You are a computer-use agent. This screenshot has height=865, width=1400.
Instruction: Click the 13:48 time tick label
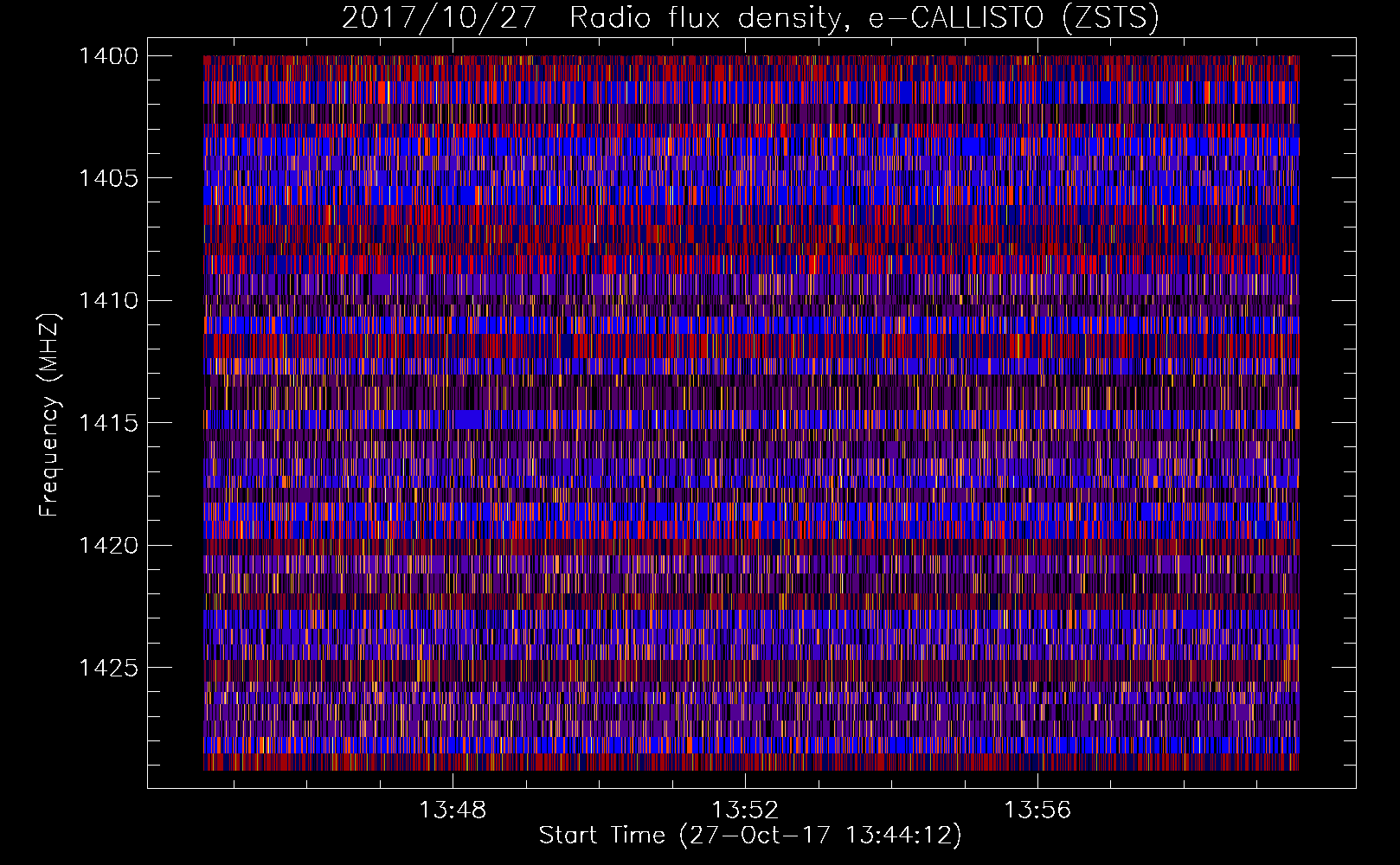tap(453, 810)
